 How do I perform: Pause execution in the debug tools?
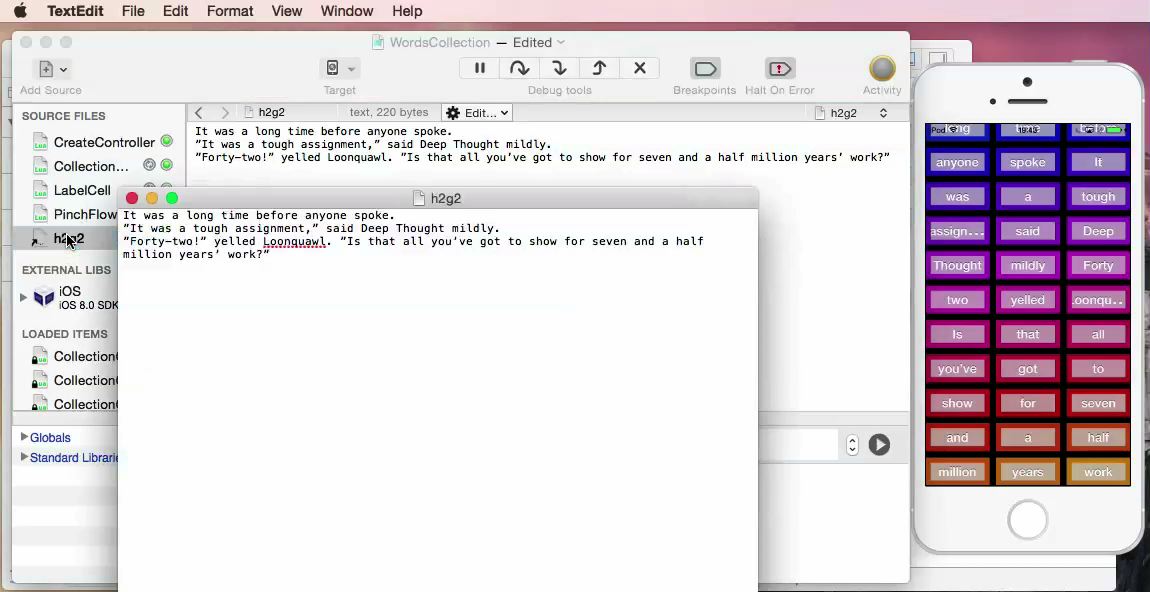480,68
